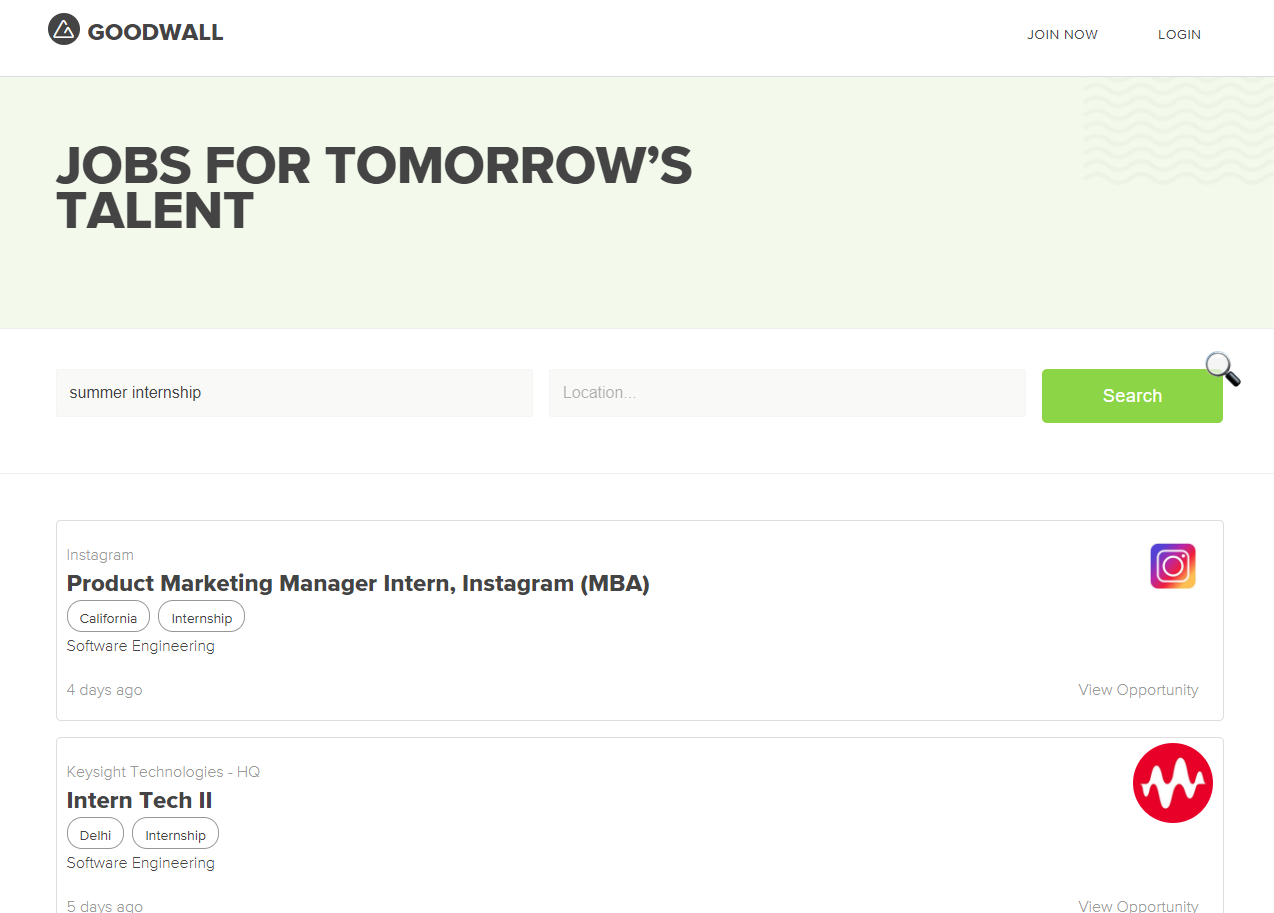Open the LOGIN menu item

pos(1179,35)
